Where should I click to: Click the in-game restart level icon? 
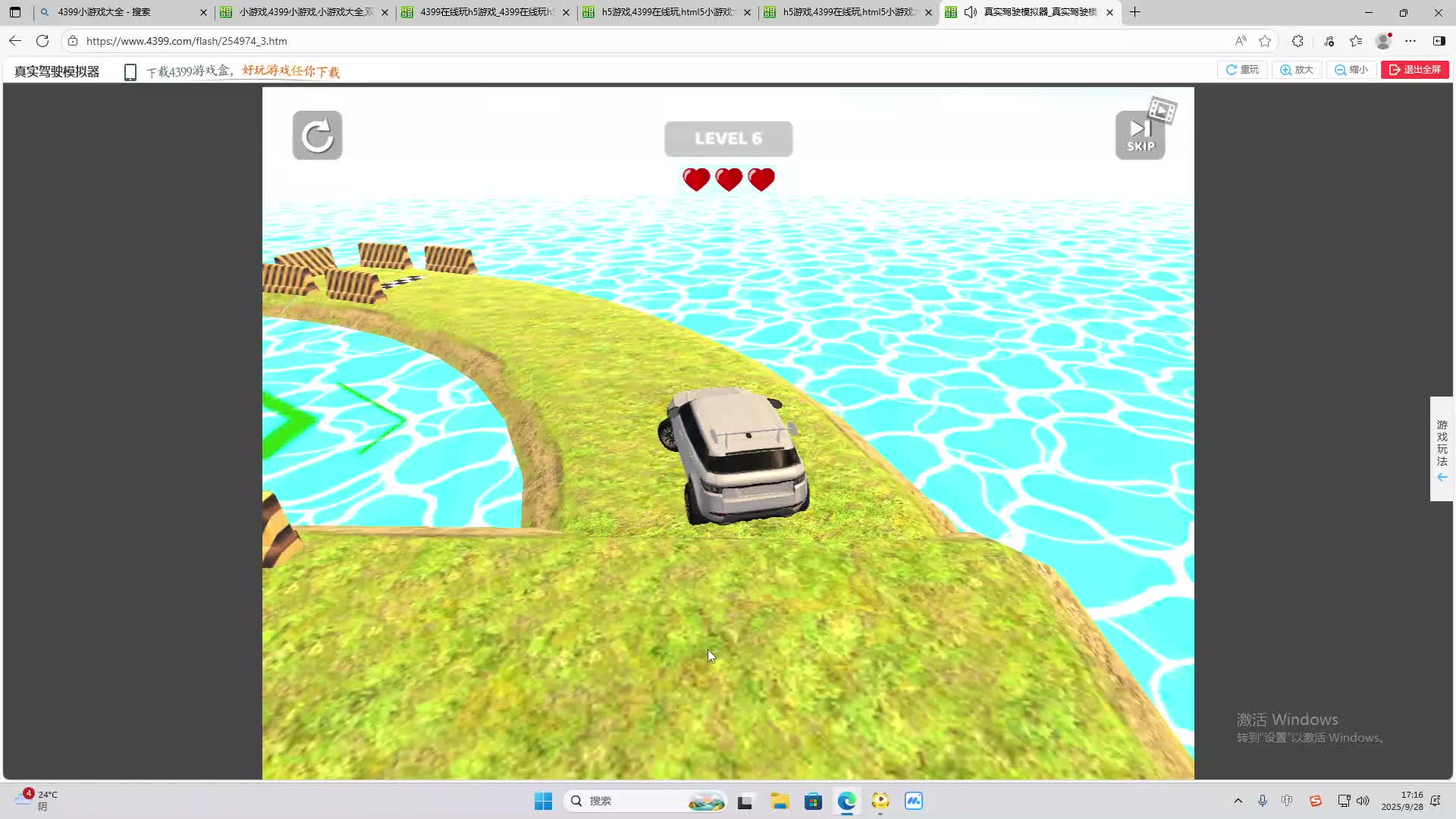point(317,136)
